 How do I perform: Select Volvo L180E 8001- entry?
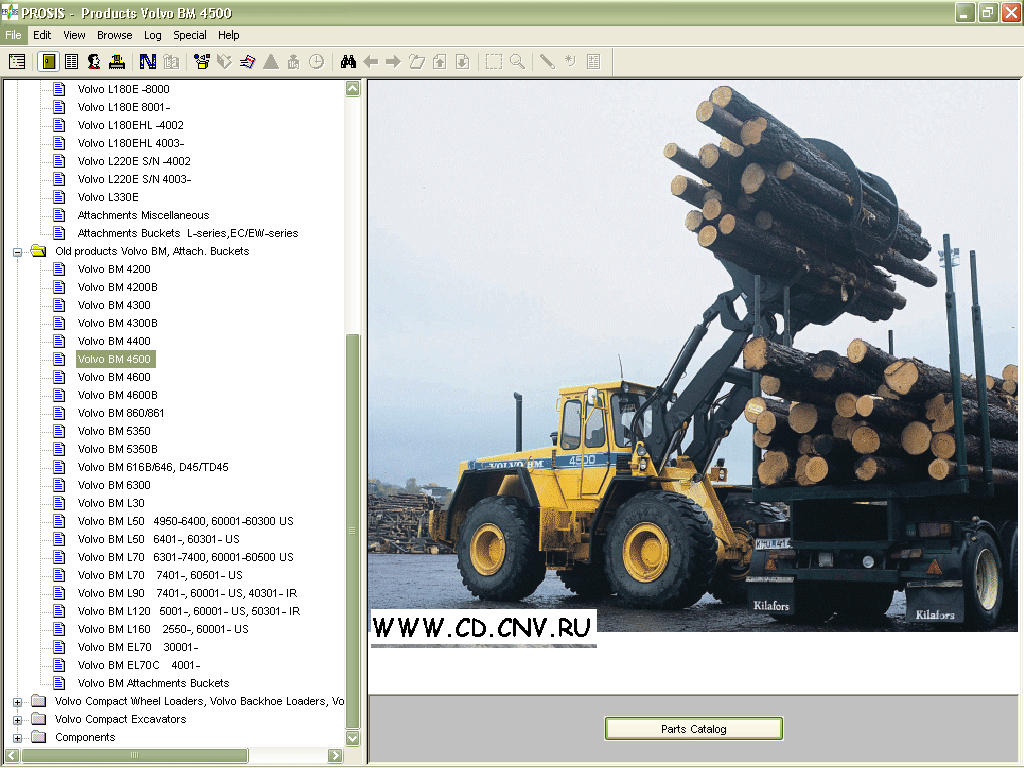click(123, 107)
